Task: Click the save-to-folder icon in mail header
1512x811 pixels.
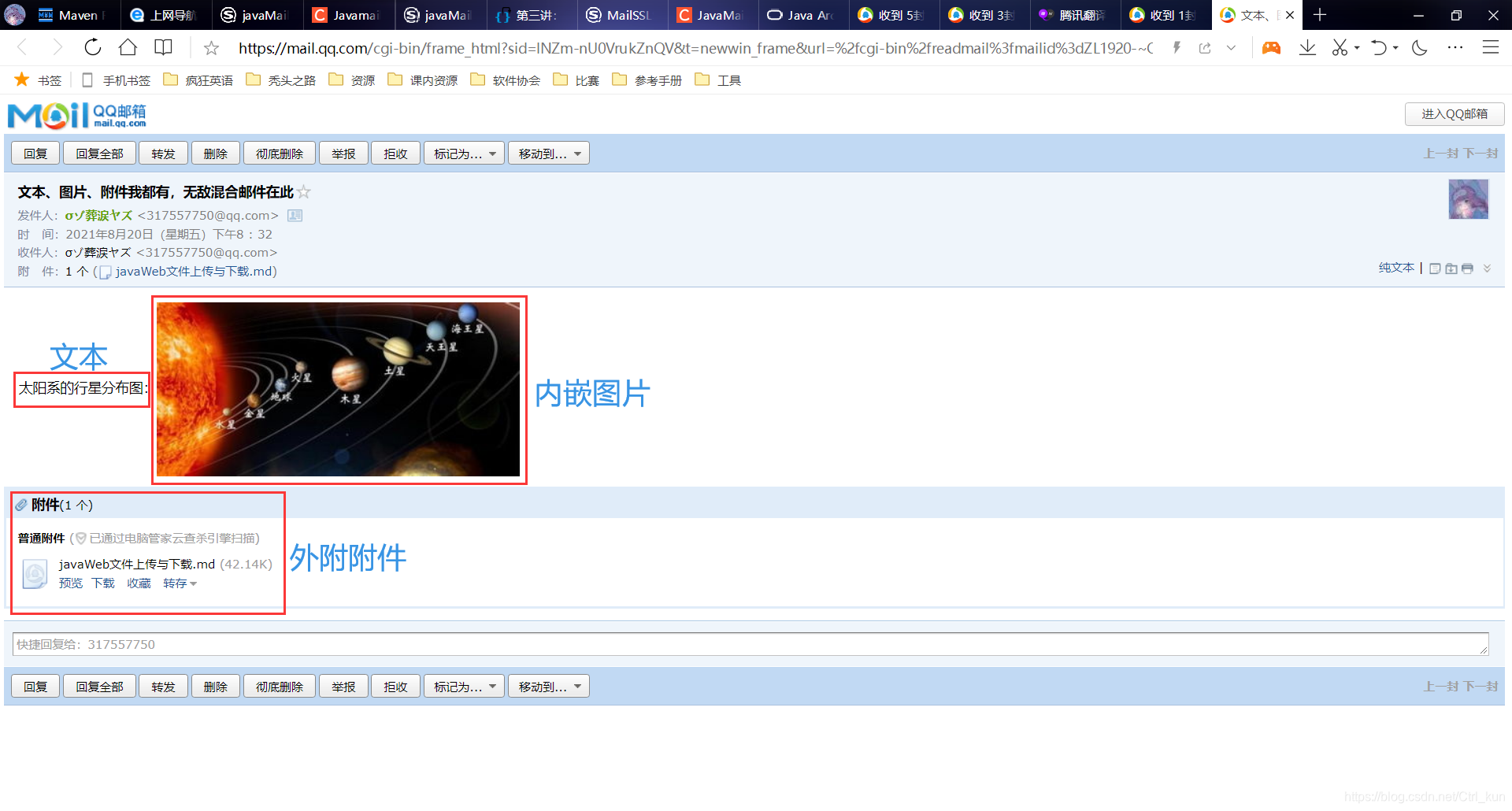Action: [x=1451, y=268]
